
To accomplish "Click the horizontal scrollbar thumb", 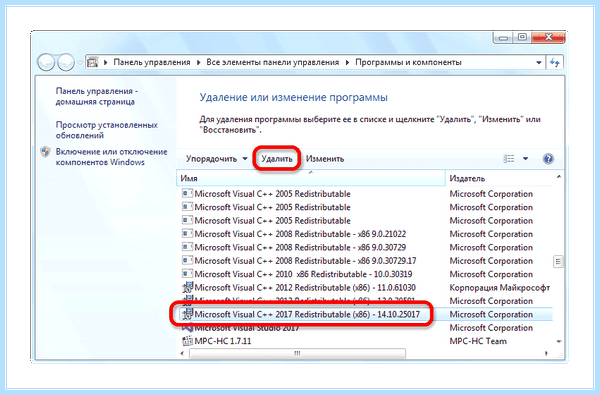I will click(297, 353).
